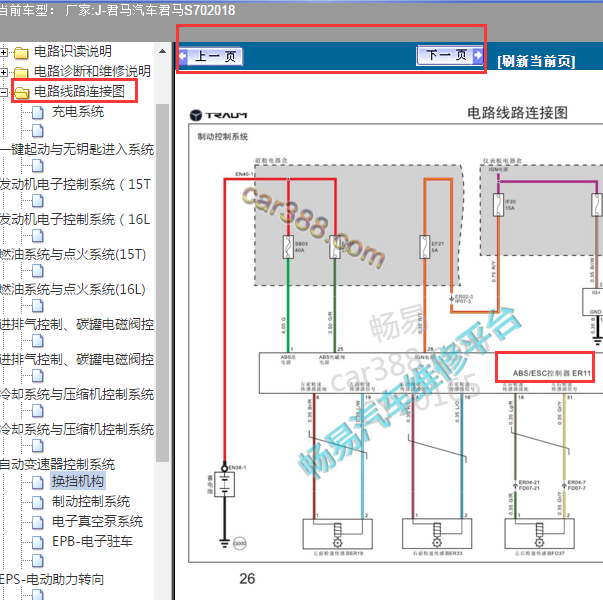Collapse the 电路线路连接图 tree node

point(3,92)
